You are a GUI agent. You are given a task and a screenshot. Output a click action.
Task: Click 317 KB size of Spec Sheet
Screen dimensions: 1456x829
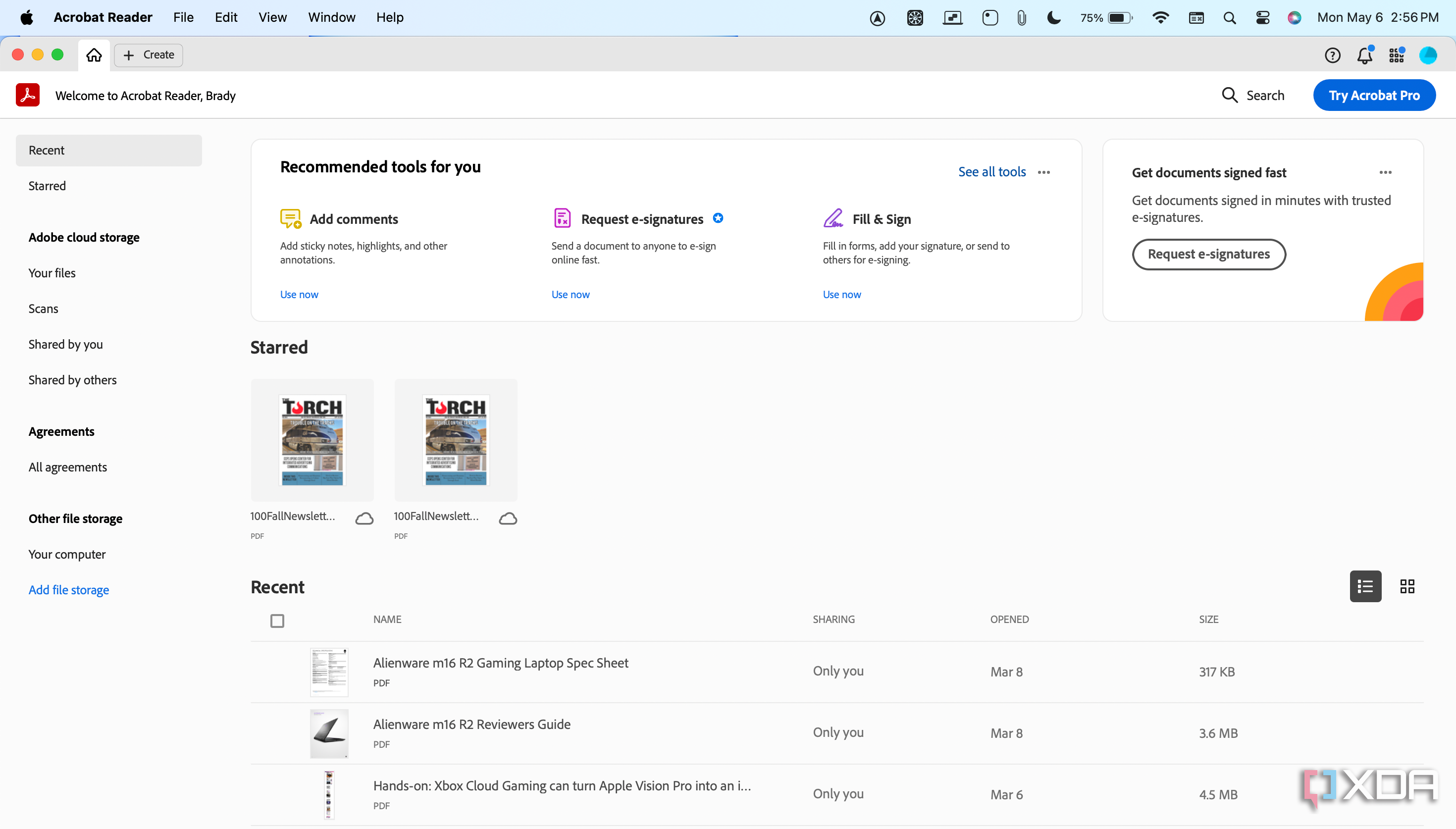pos(1217,672)
